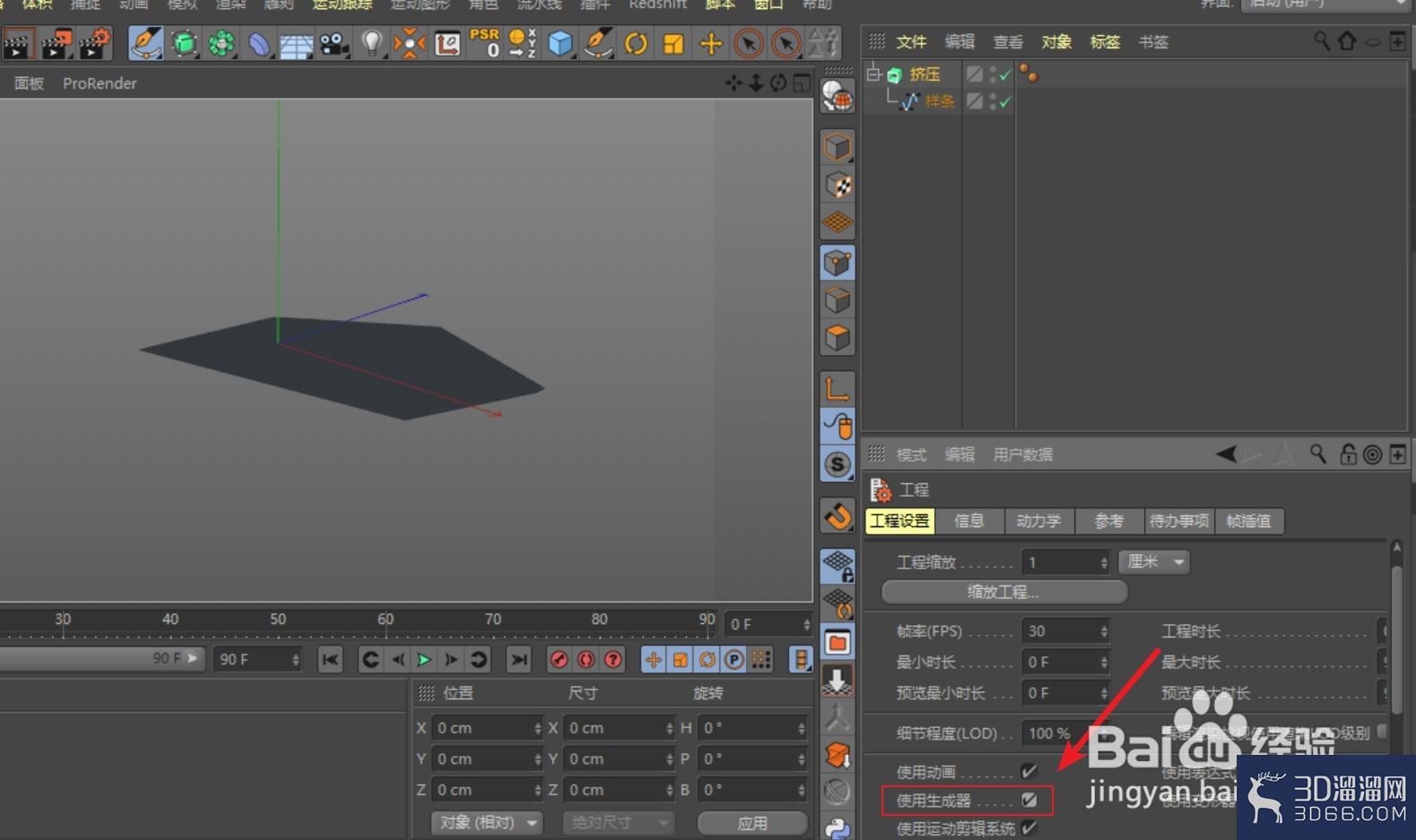Switch to the 待办事项 tab
1416x840 pixels.
1178,521
